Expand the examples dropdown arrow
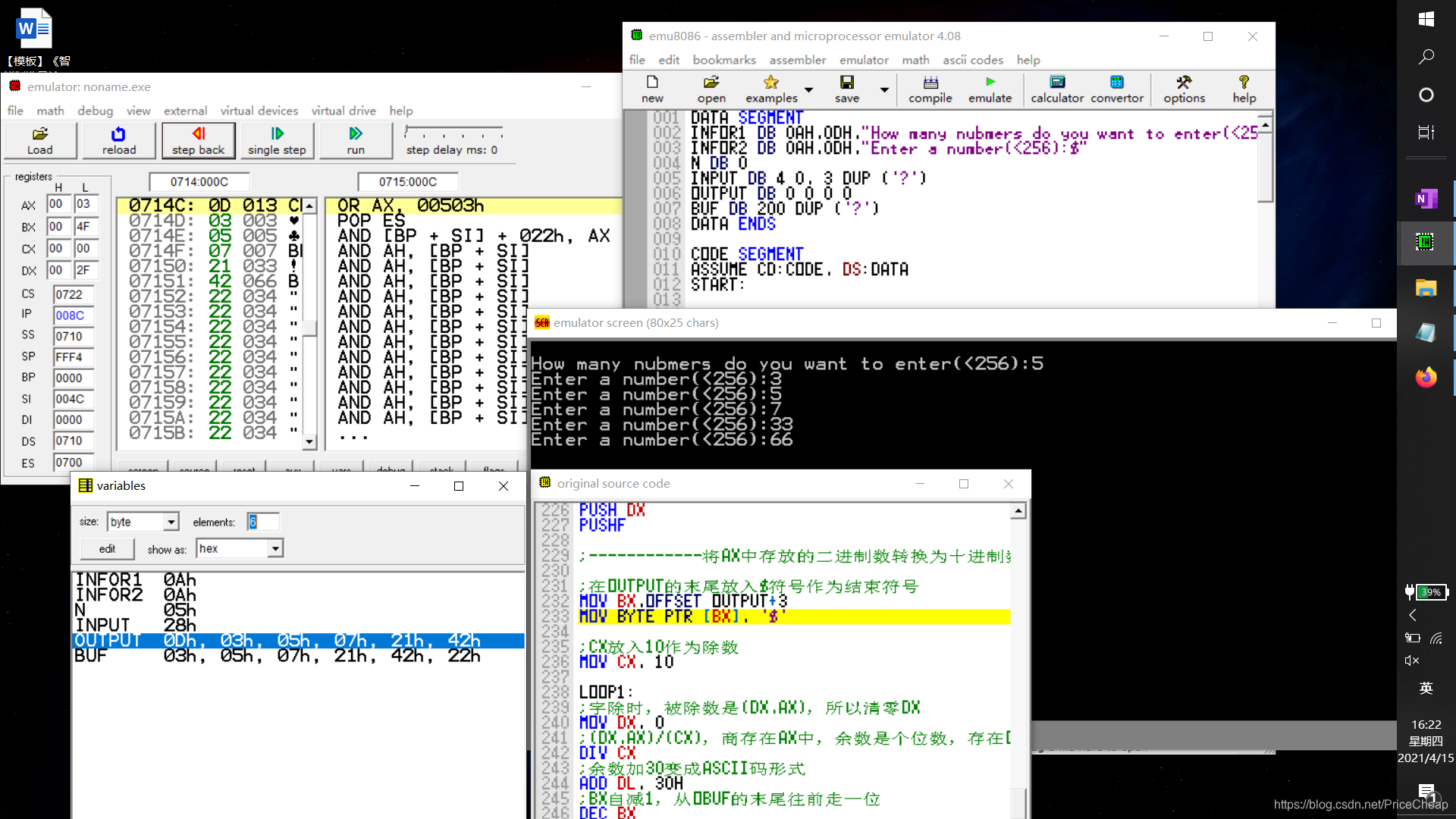This screenshot has height=819, width=1456. (x=808, y=89)
